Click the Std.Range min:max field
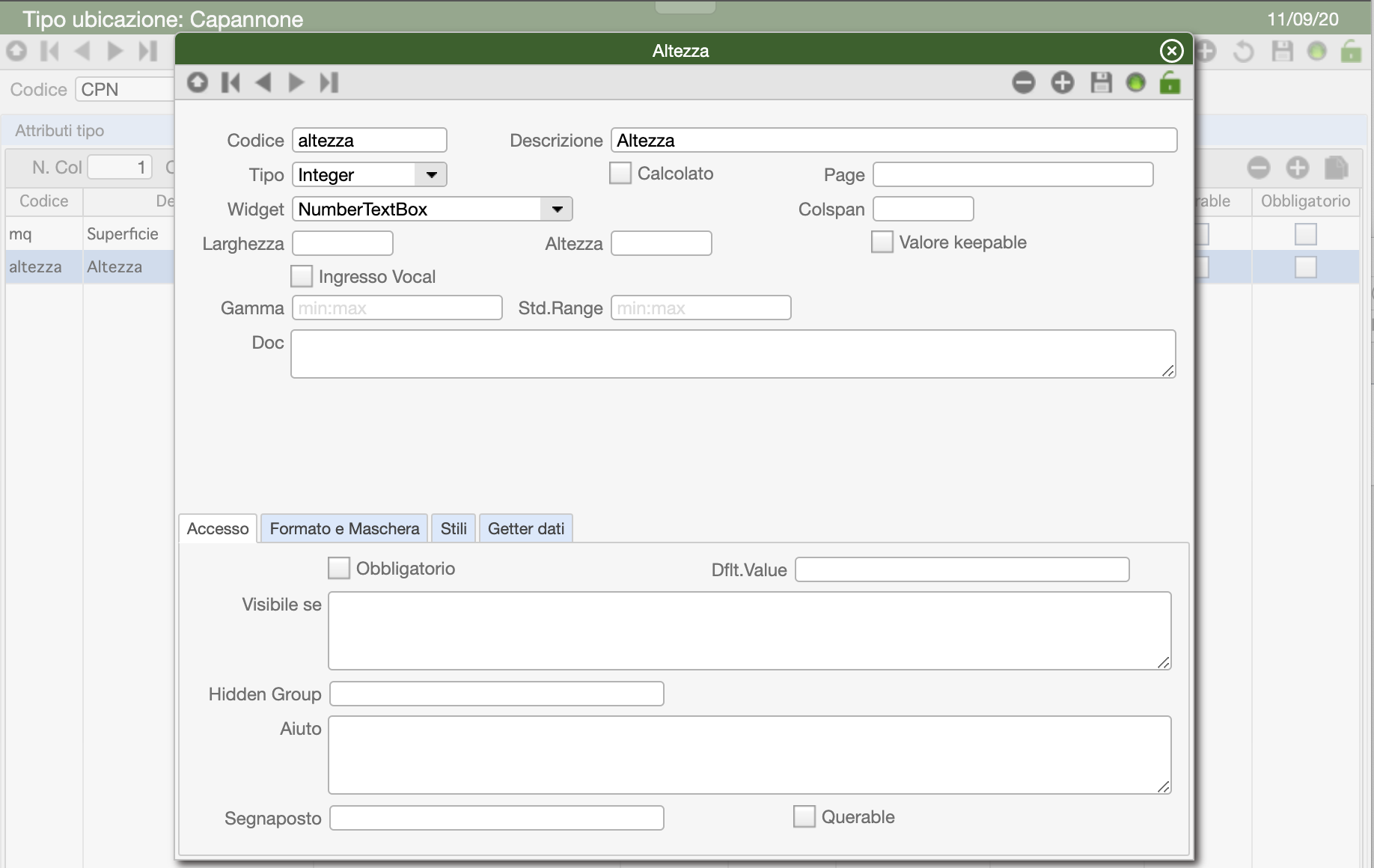1374x868 pixels. pos(701,308)
